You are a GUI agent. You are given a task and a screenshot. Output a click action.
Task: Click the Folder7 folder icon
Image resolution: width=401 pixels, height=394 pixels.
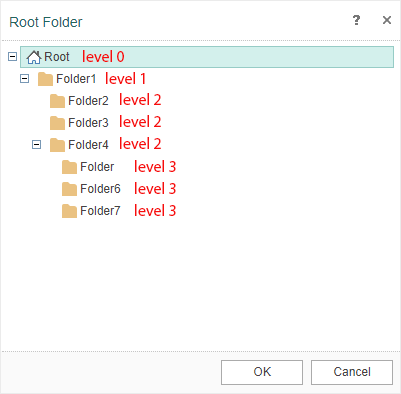click(x=69, y=211)
